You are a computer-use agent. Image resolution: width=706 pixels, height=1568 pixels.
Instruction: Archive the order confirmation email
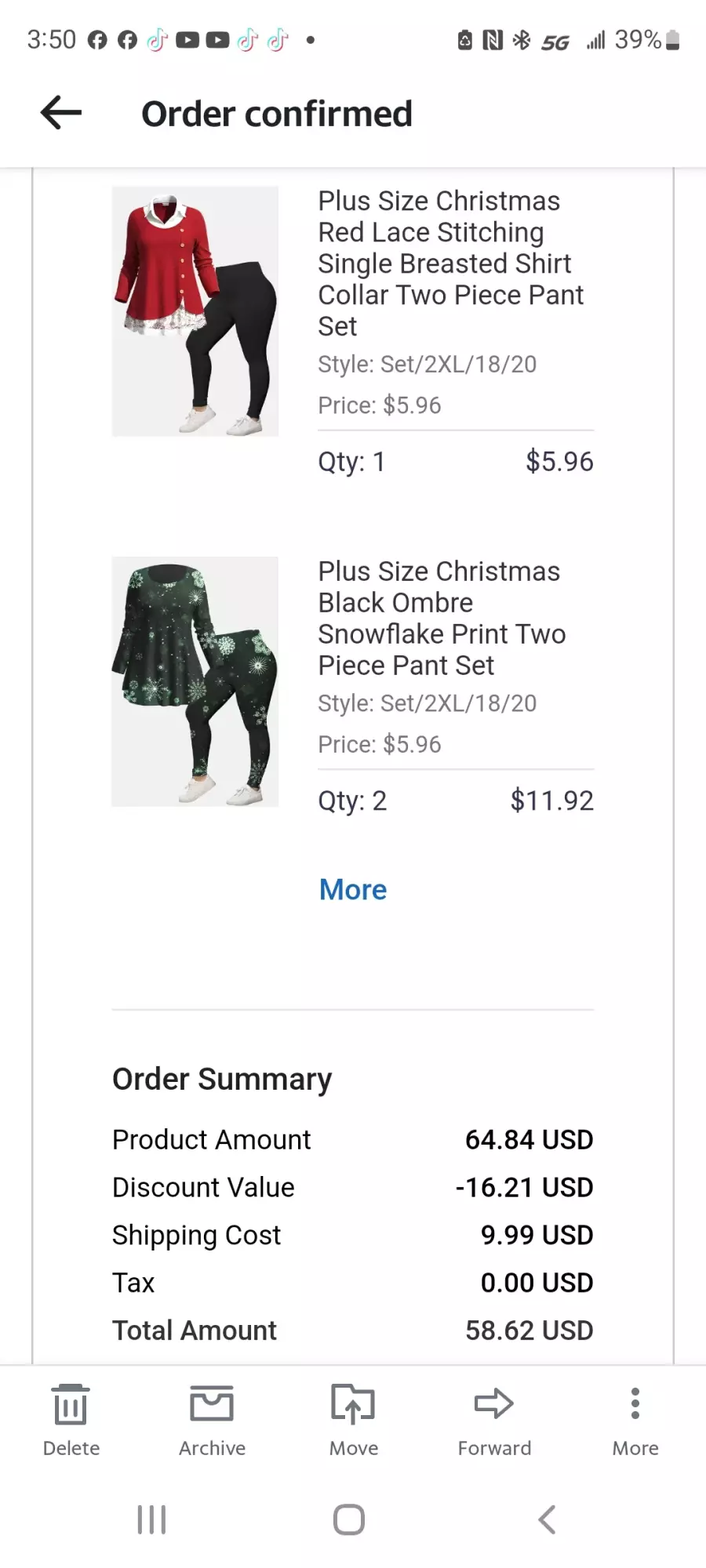pos(212,1420)
